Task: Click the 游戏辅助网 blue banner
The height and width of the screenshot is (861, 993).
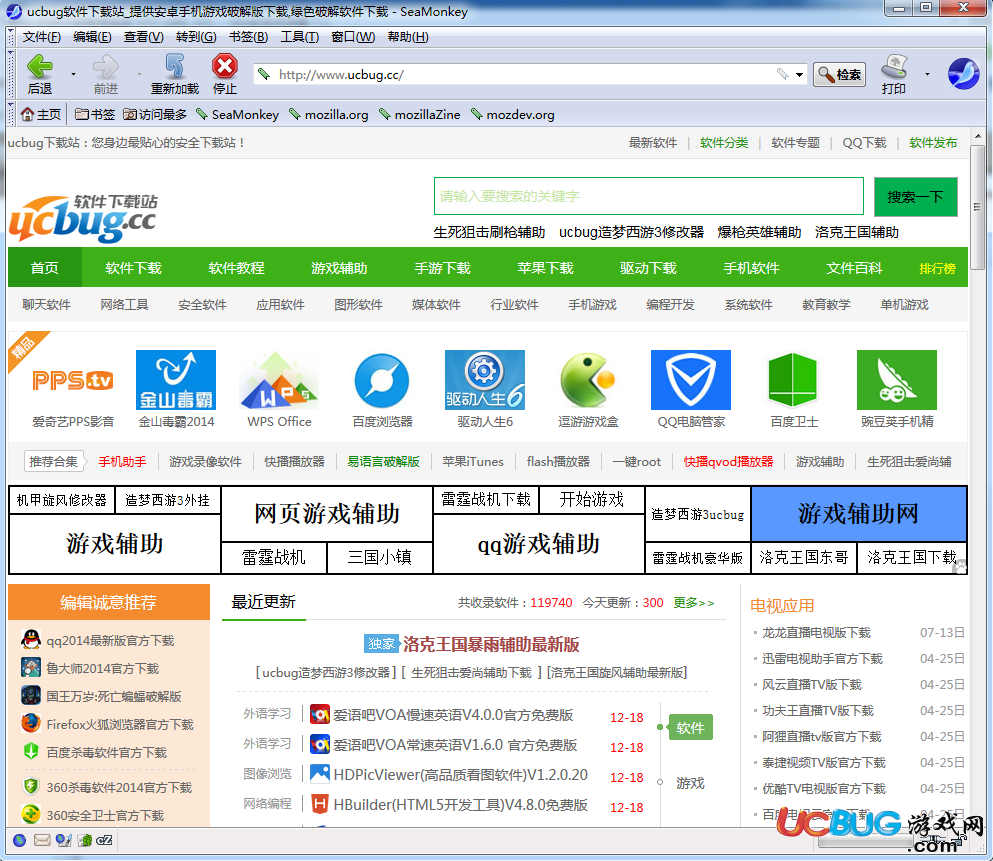Action: pos(858,513)
